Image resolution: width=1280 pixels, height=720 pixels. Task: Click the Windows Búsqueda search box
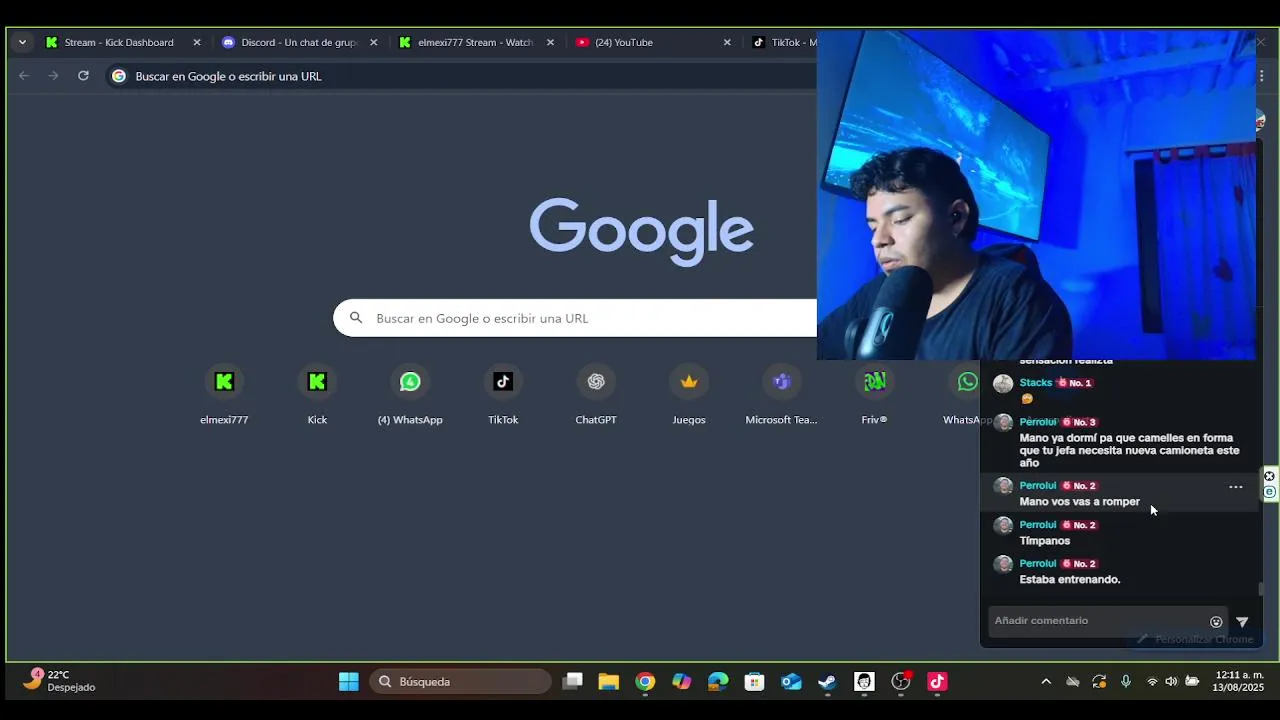(460, 682)
